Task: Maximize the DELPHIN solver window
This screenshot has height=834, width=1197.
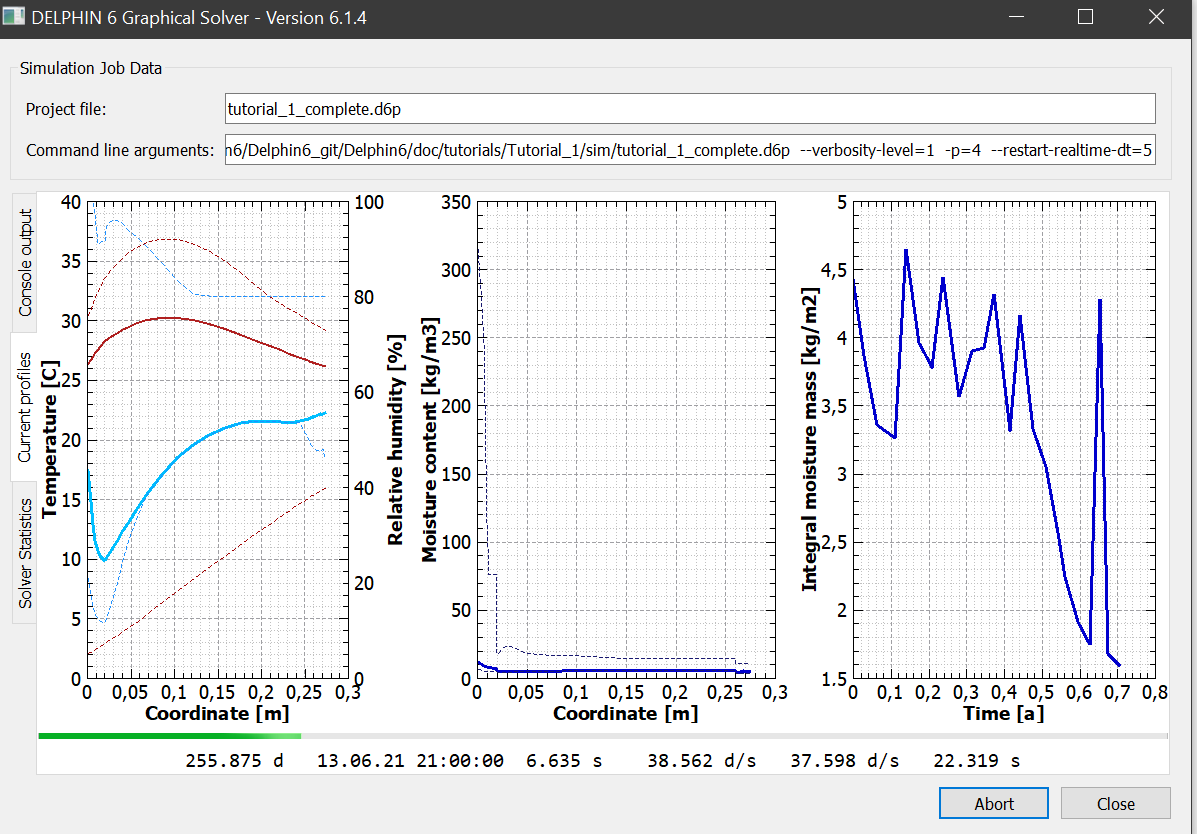Action: point(1085,17)
